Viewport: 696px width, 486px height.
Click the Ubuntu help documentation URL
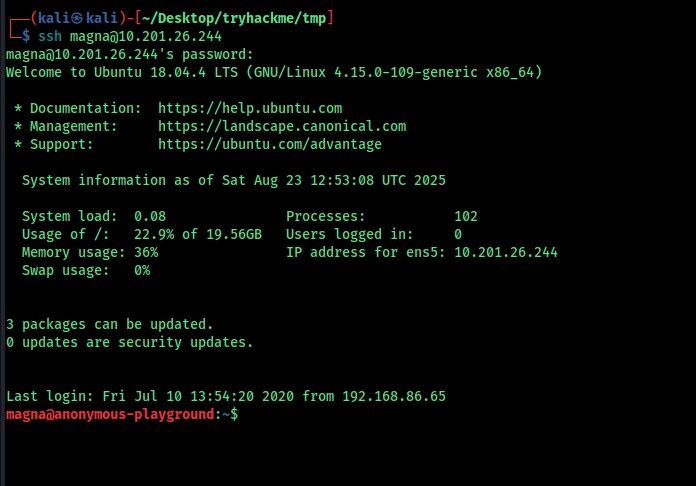point(250,108)
